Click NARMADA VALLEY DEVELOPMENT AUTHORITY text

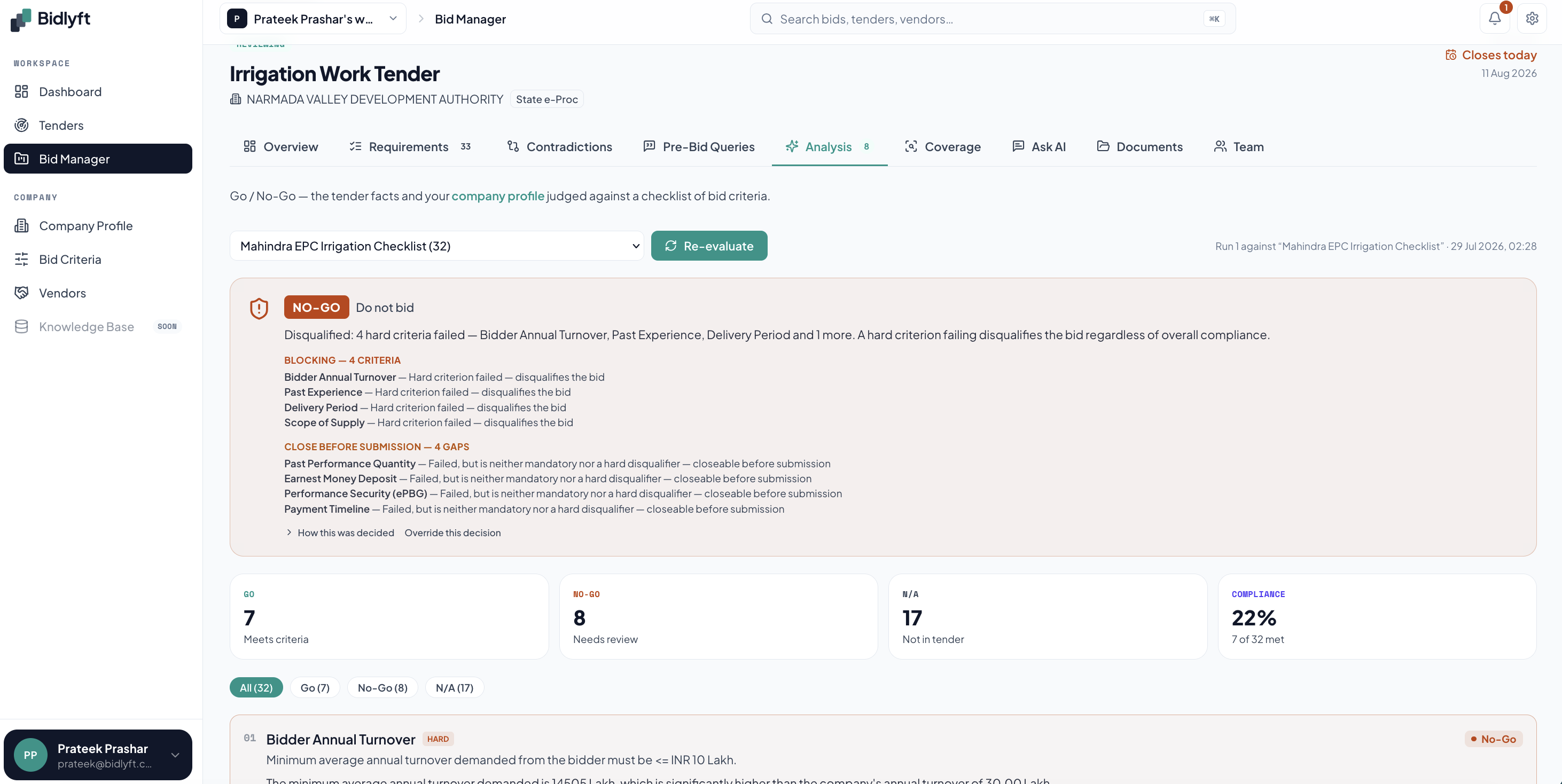[374, 99]
